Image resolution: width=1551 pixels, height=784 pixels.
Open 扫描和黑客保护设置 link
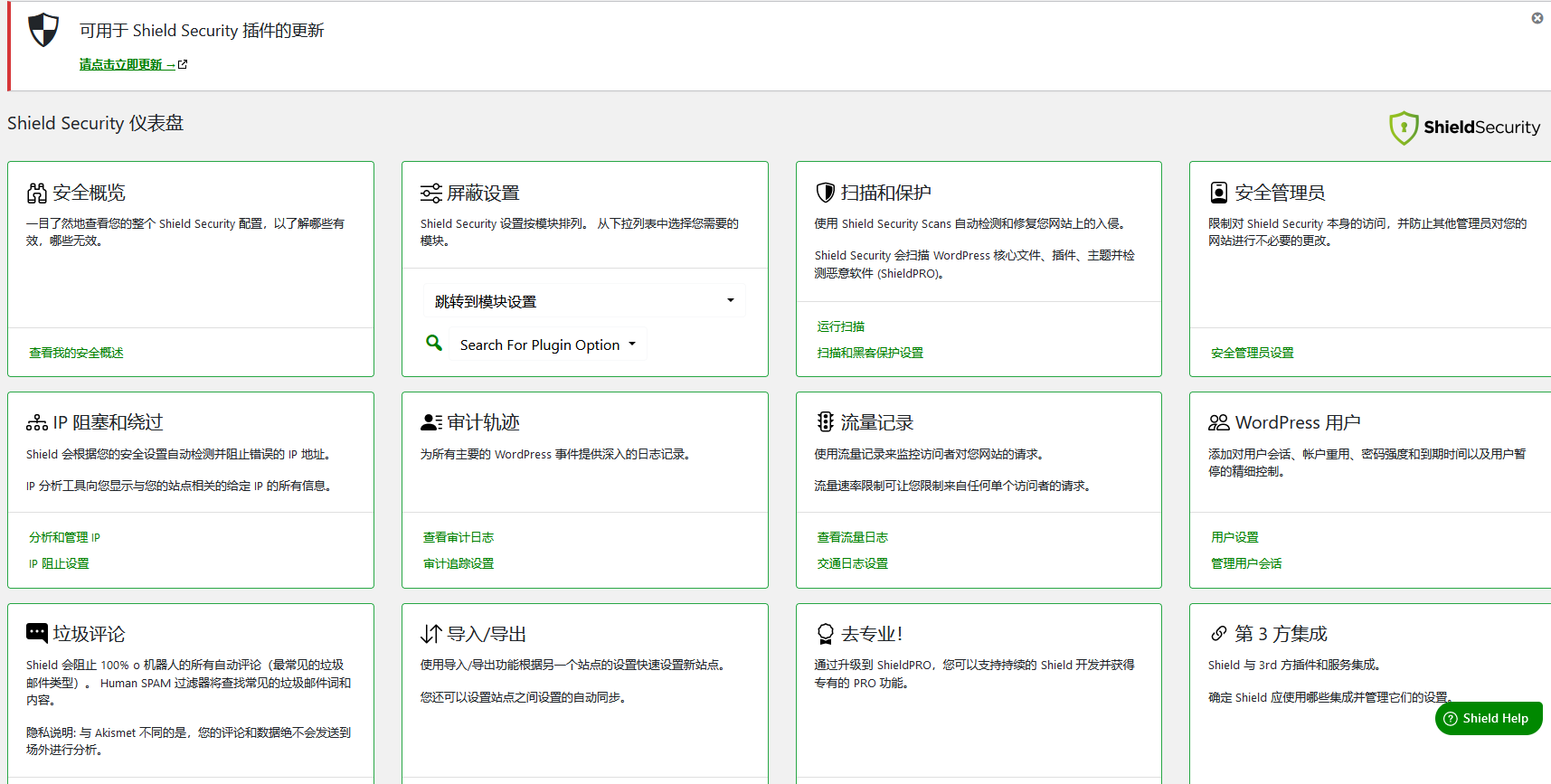tap(871, 353)
